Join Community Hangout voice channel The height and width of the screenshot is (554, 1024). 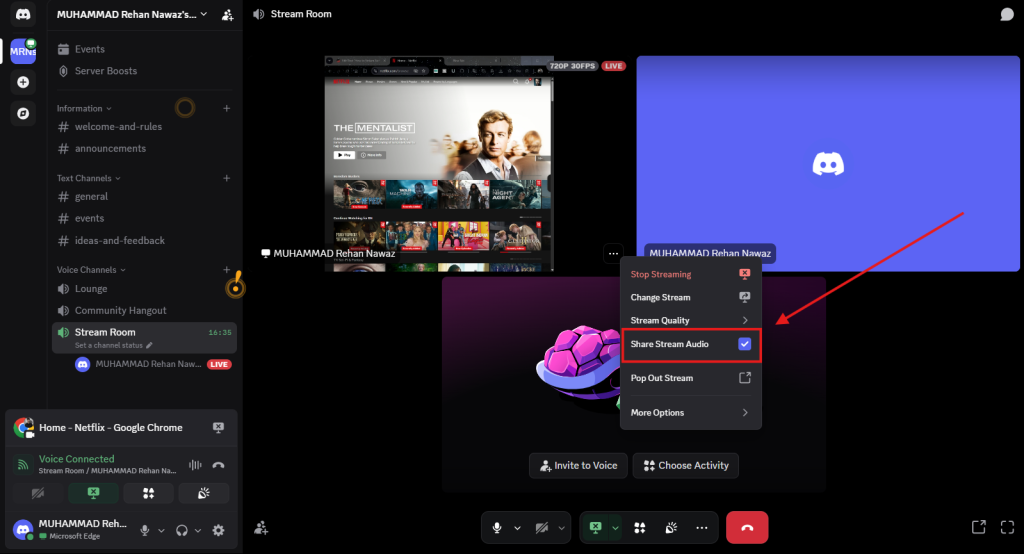(x=144, y=310)
